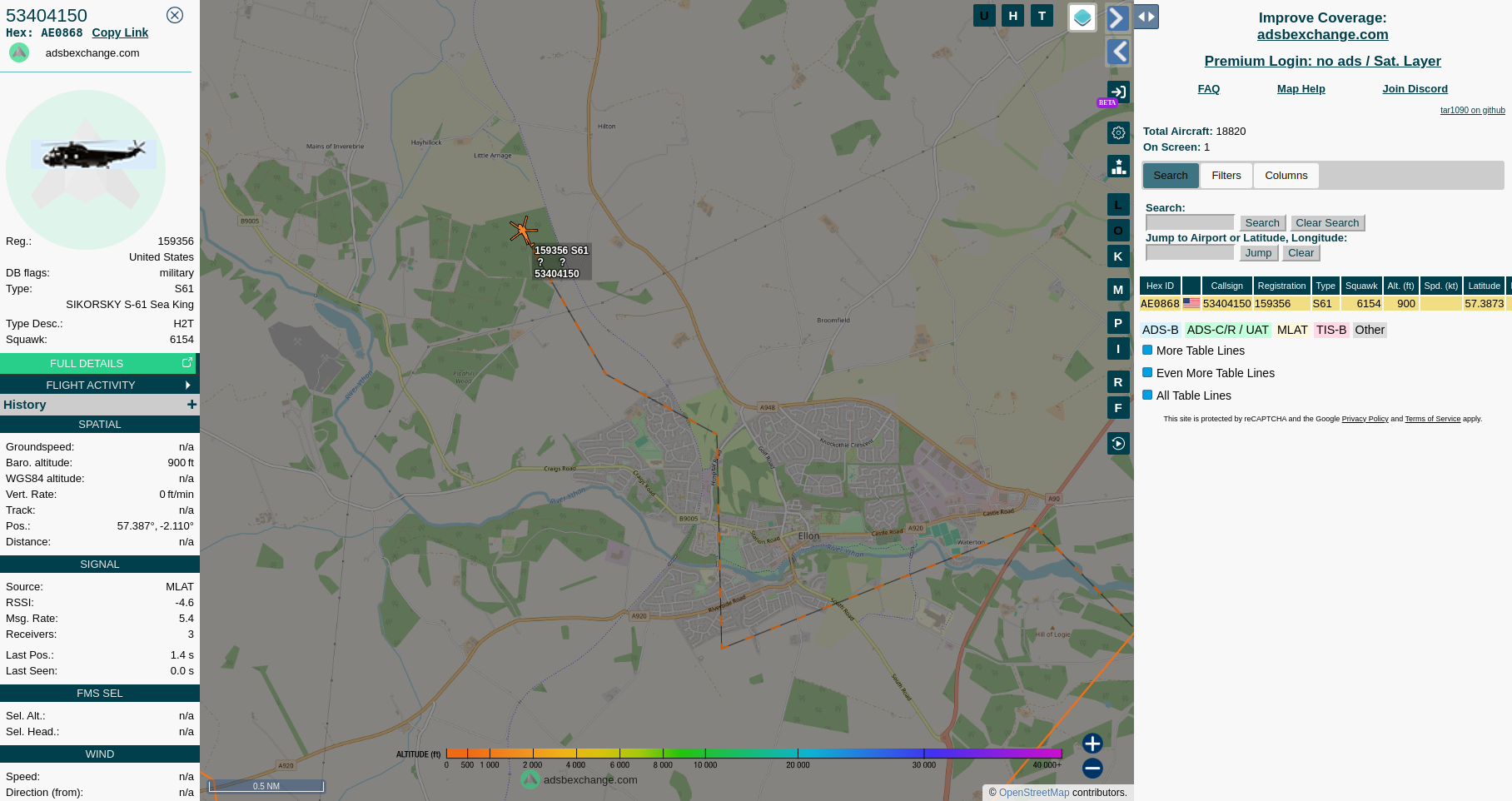
Task: Open tar1090 on github link
Action: click(1472, 110)
